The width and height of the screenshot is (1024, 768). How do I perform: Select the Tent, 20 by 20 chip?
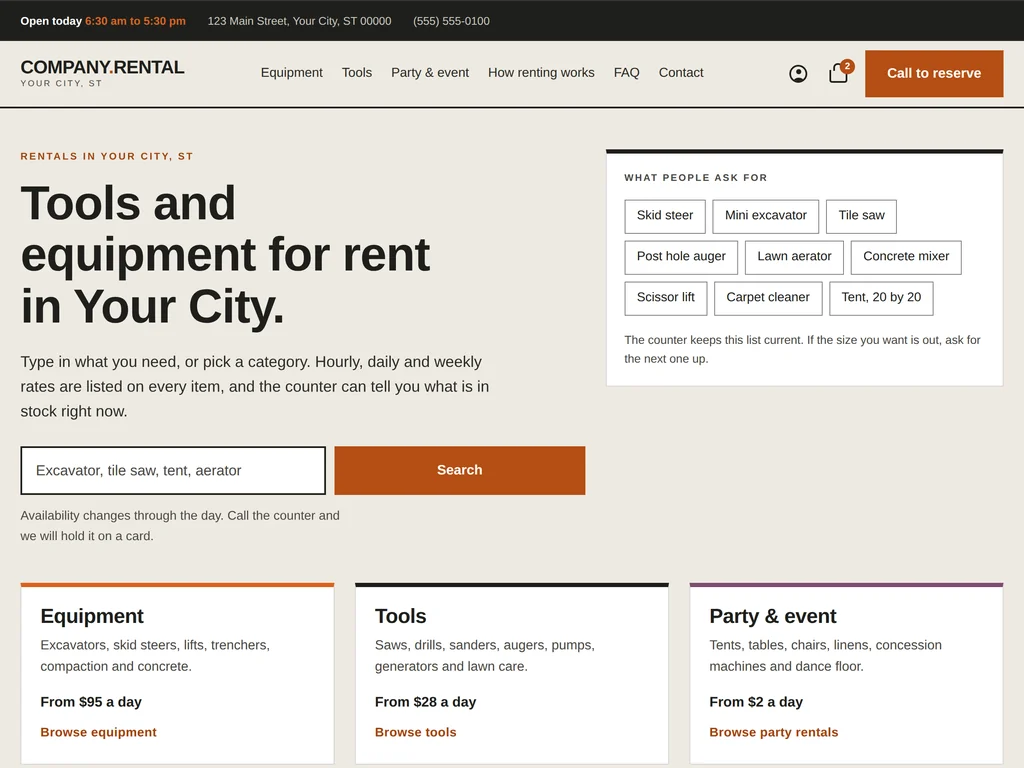pyautogui.click(x=881, y=298)
